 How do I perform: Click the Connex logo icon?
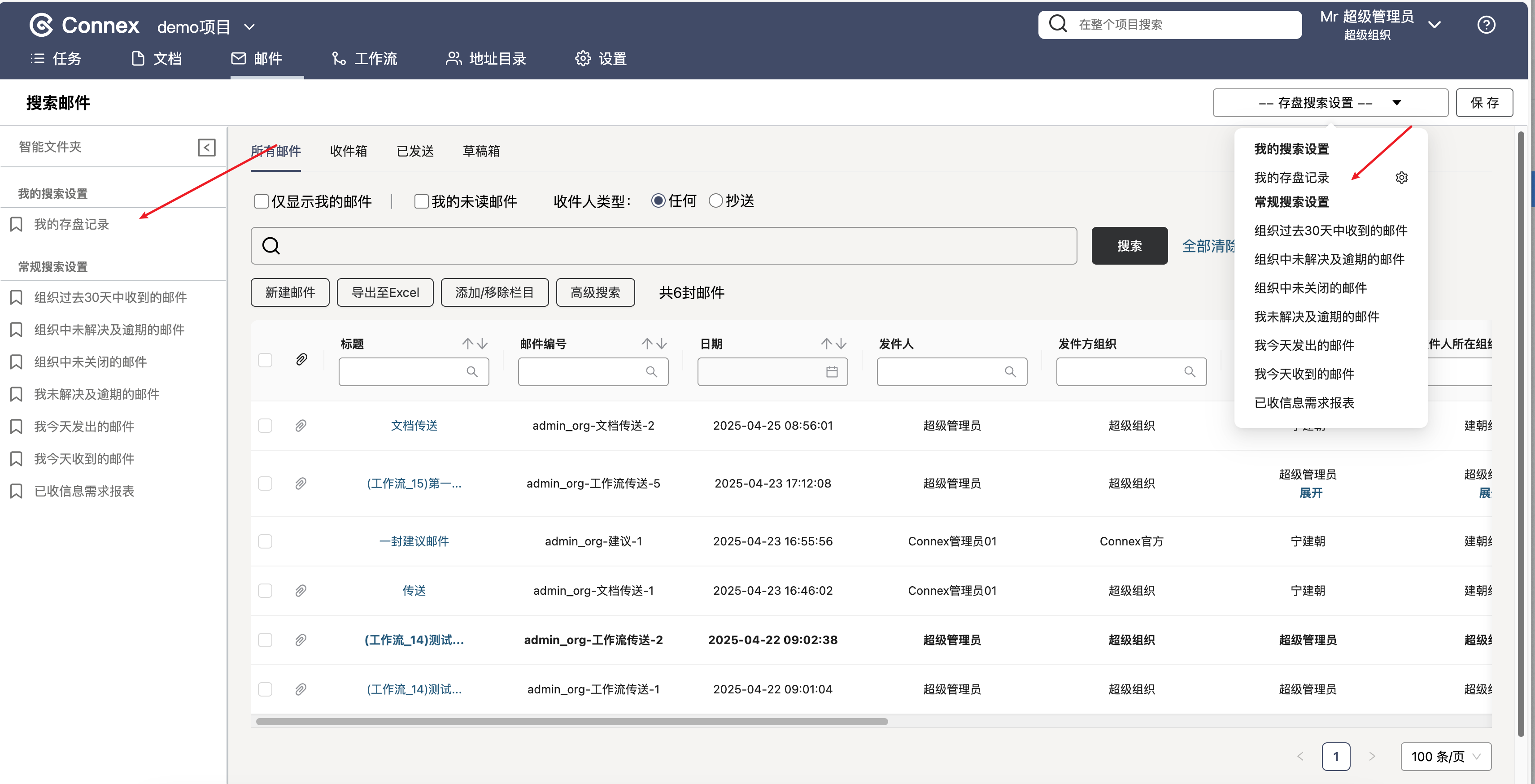(x=41, y=25)
